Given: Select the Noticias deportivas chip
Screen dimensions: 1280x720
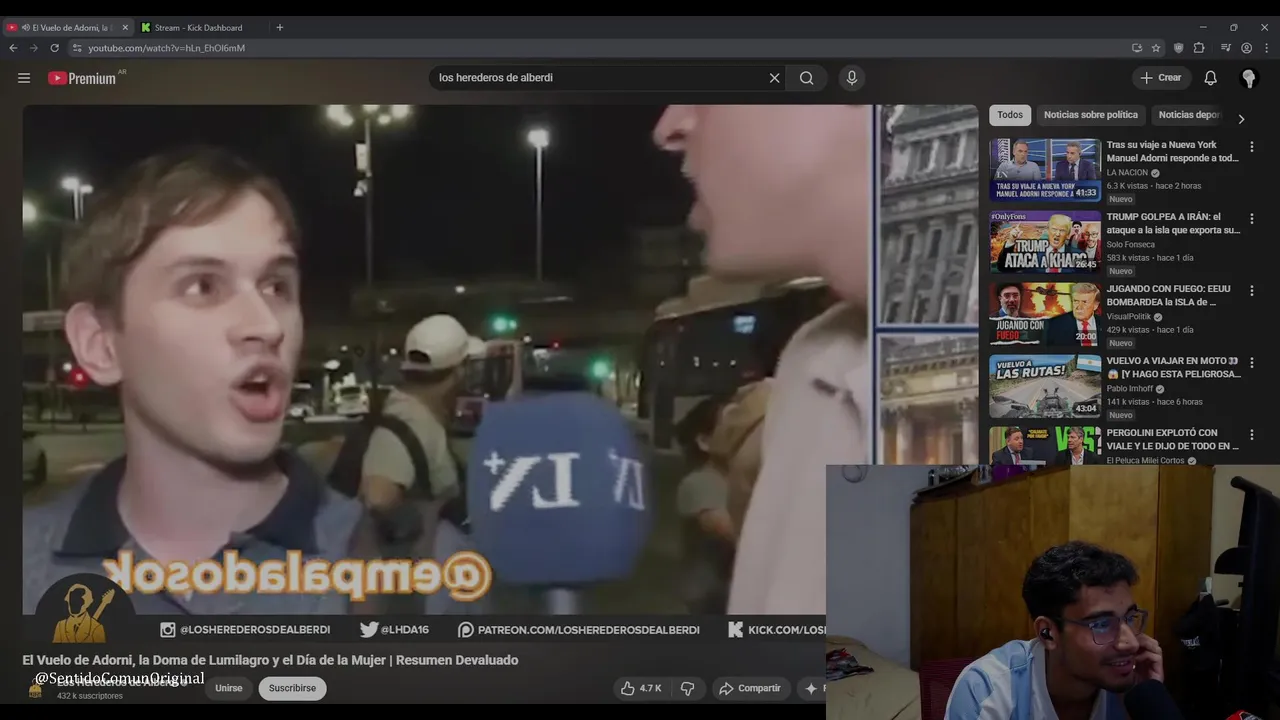Looking at the screenshot, I should pyautogui.click(x=1190, y=115).
